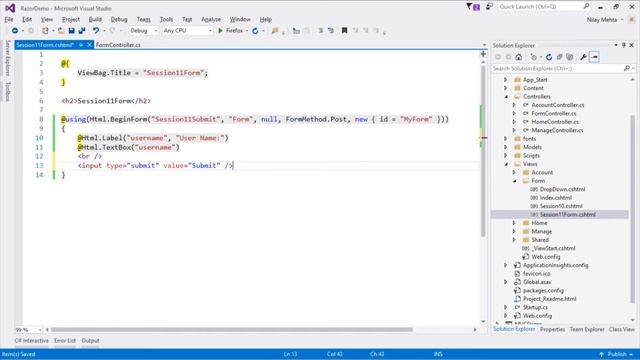This screenshot has height=360, width=640.
Task: Click the feedback icon beside Quick Launch
Action: pos(489,7)
